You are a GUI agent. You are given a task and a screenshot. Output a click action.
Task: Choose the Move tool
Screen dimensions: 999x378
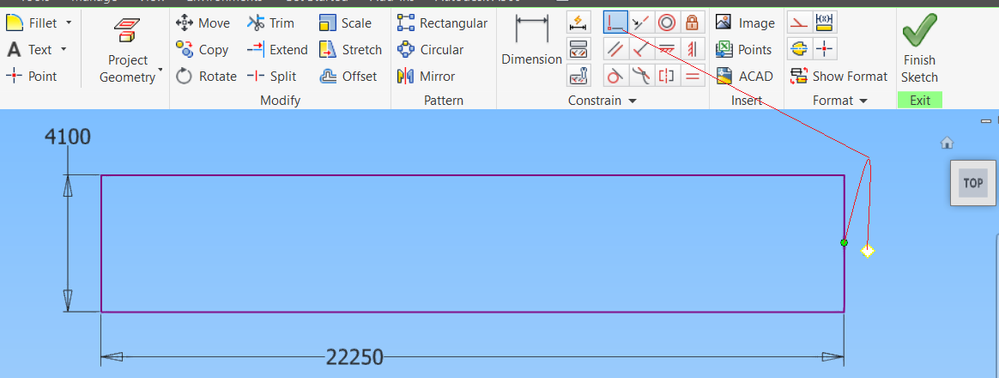pos(203,24)
